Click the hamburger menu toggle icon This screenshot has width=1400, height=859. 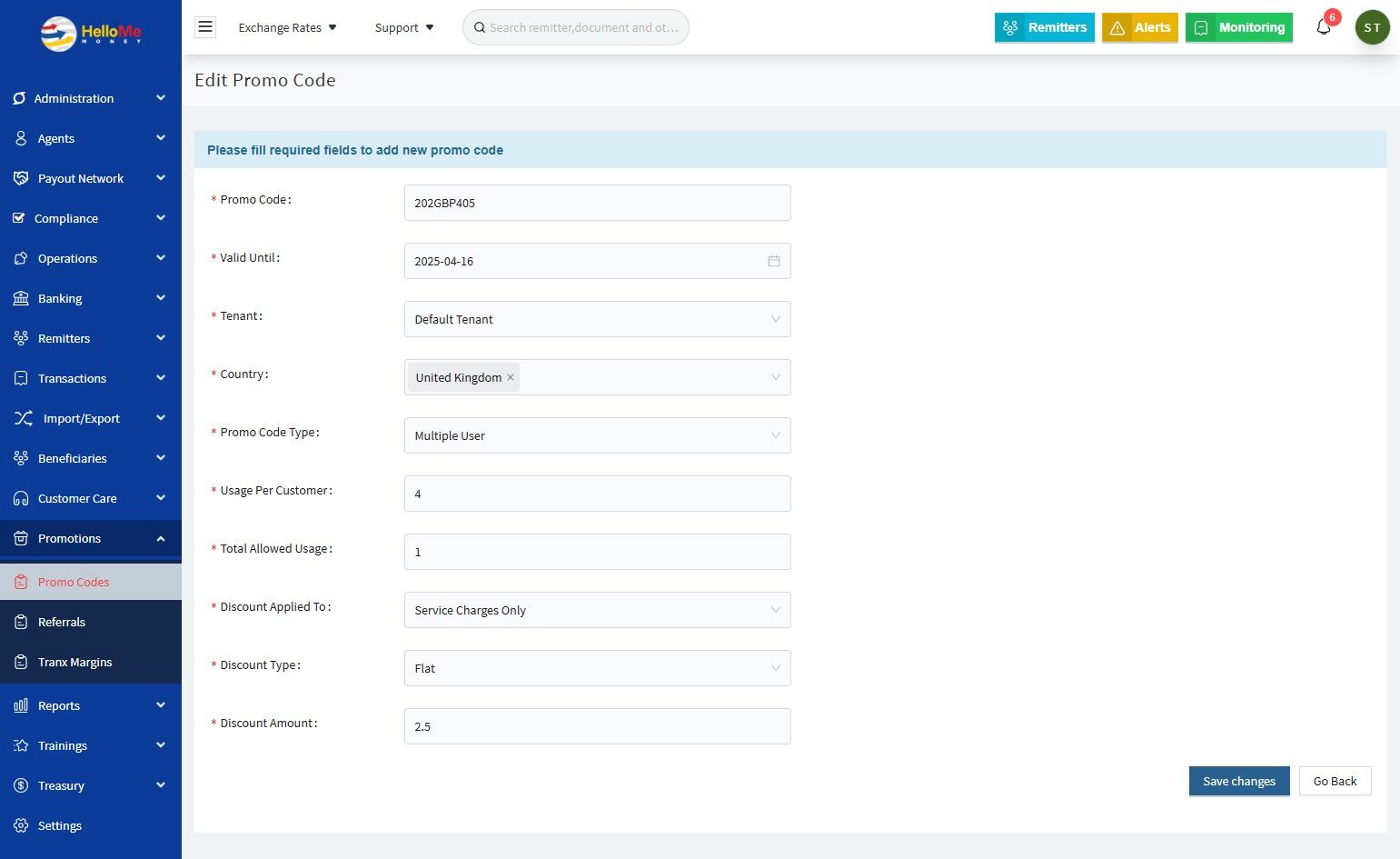205,27
